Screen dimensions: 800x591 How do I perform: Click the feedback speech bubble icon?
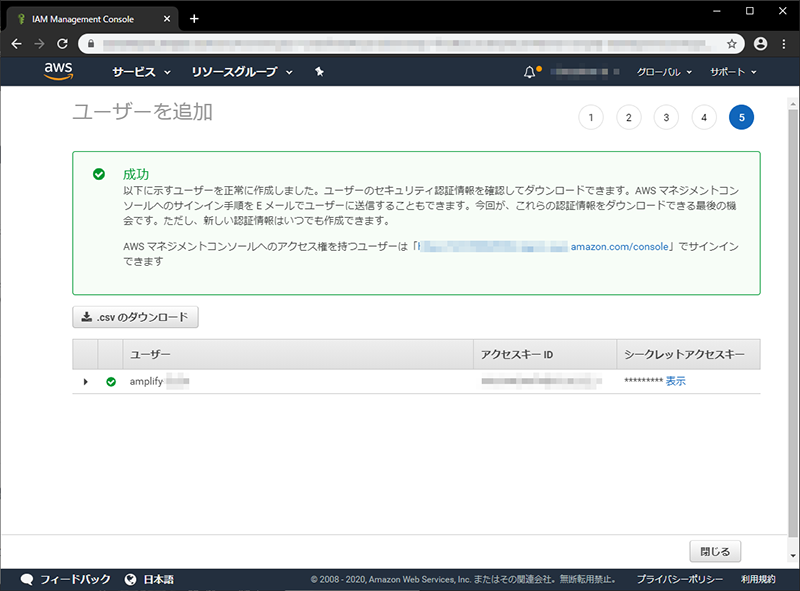coord(27,579)
